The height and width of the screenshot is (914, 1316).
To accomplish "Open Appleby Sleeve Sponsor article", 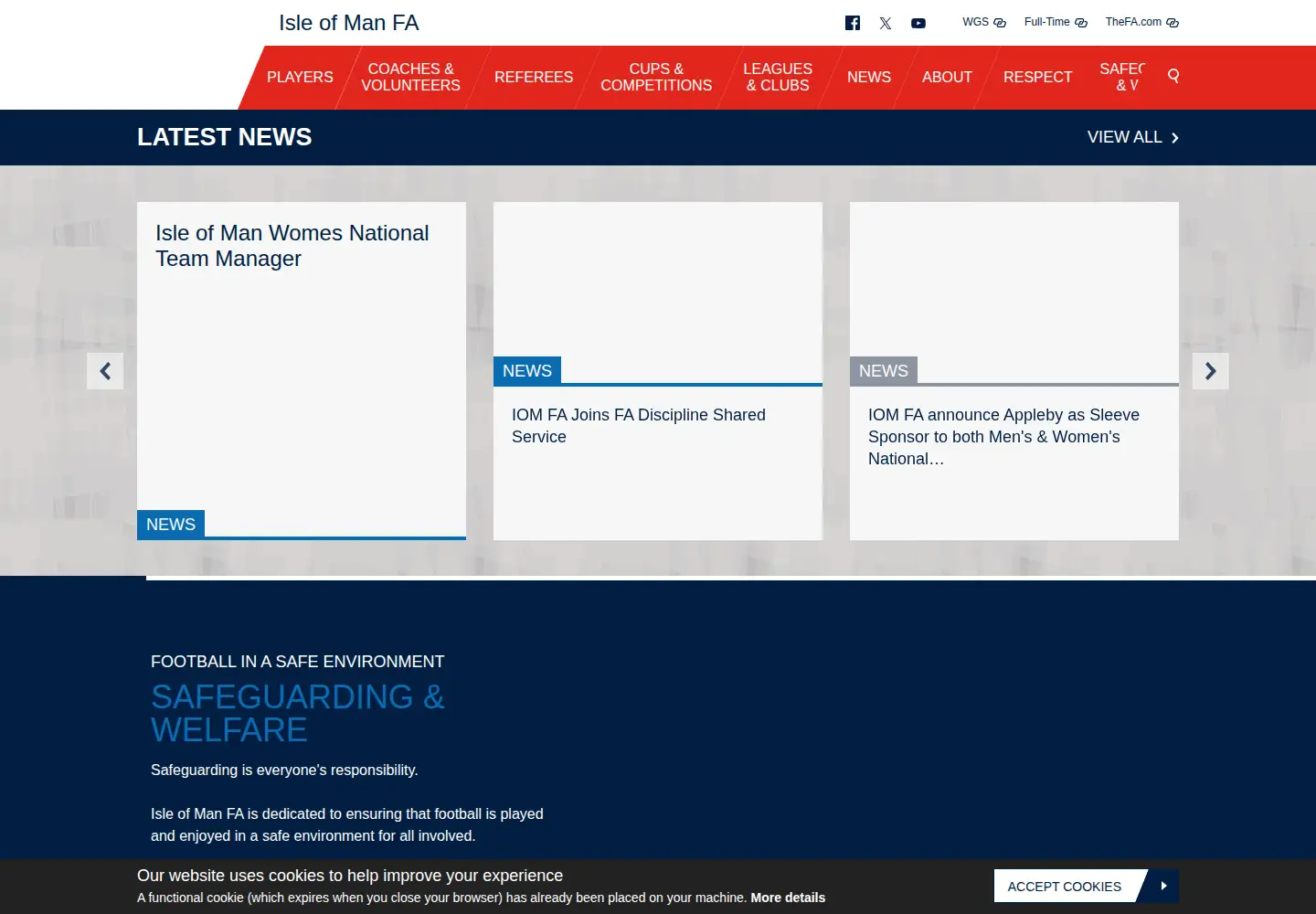I will pos(1003,437).
